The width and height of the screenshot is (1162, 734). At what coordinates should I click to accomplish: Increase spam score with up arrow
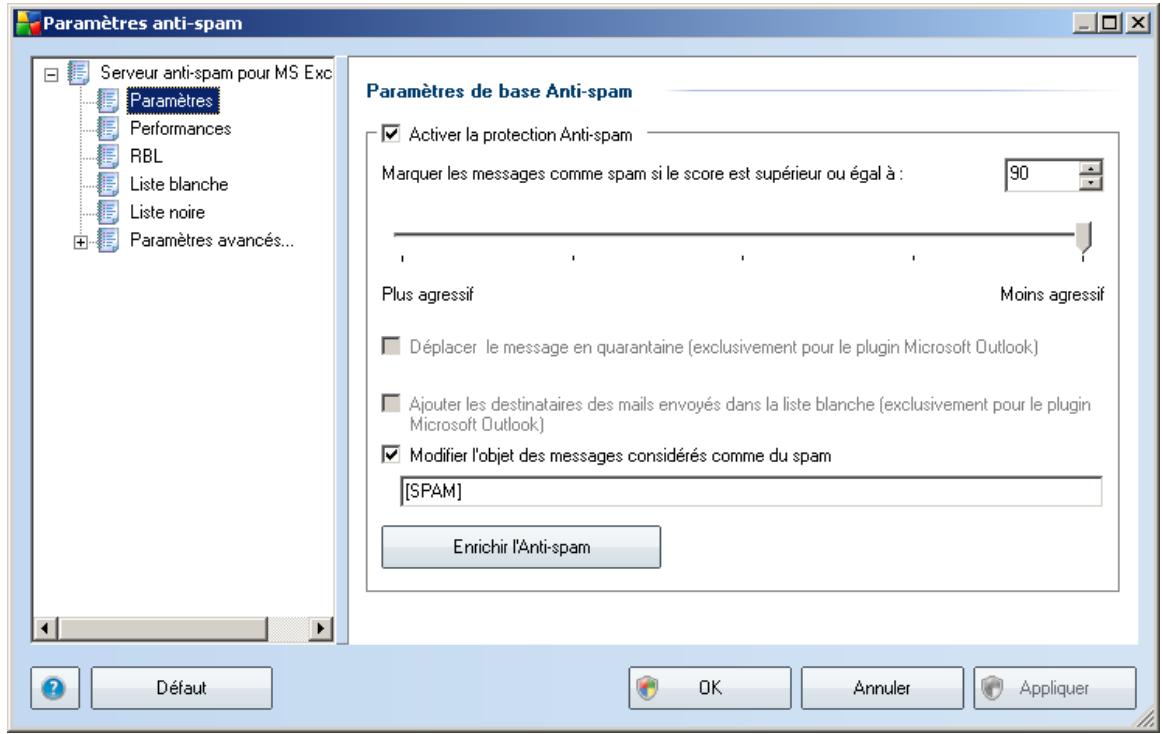(1090, 168)
